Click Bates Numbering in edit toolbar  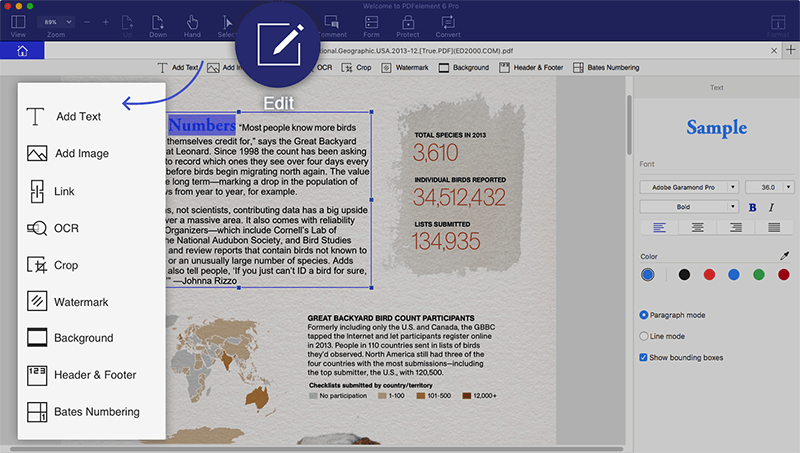point(606,67)
